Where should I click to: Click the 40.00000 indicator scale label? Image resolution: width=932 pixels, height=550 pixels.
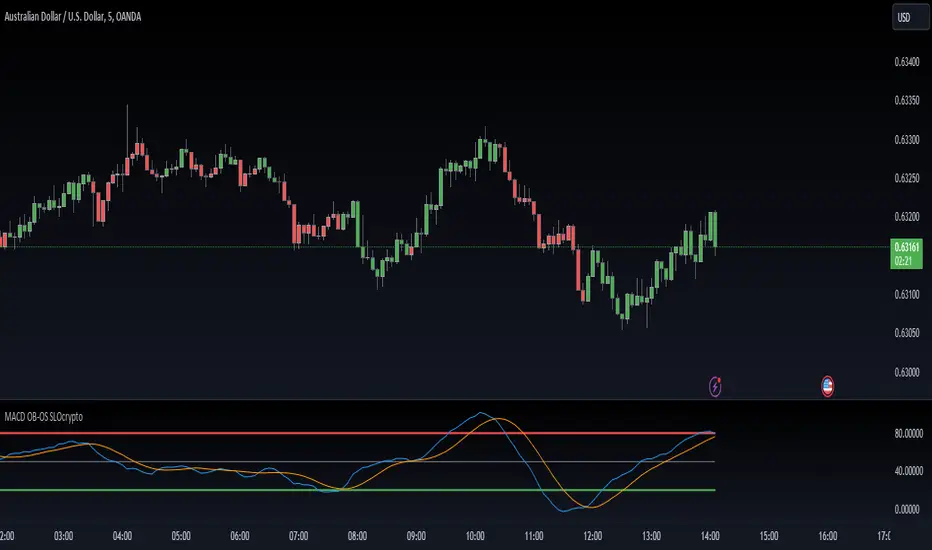(908, 472)
